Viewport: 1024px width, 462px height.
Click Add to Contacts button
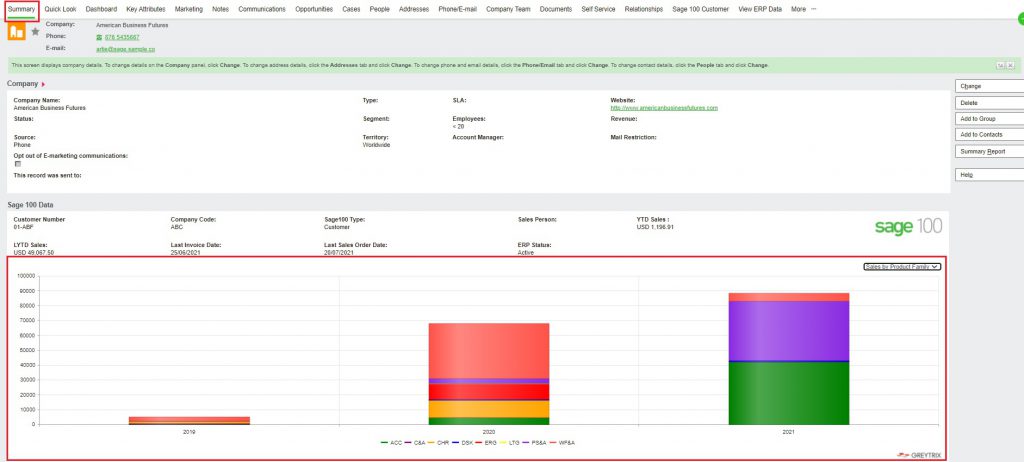[989, 135]
